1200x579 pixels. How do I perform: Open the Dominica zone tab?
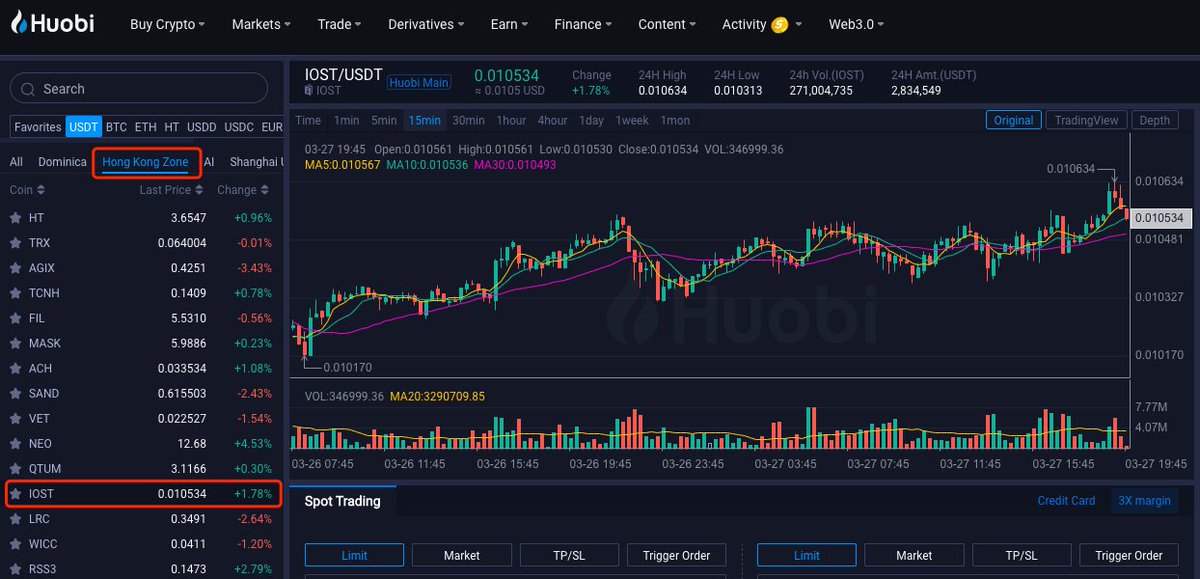coord(62,161)
